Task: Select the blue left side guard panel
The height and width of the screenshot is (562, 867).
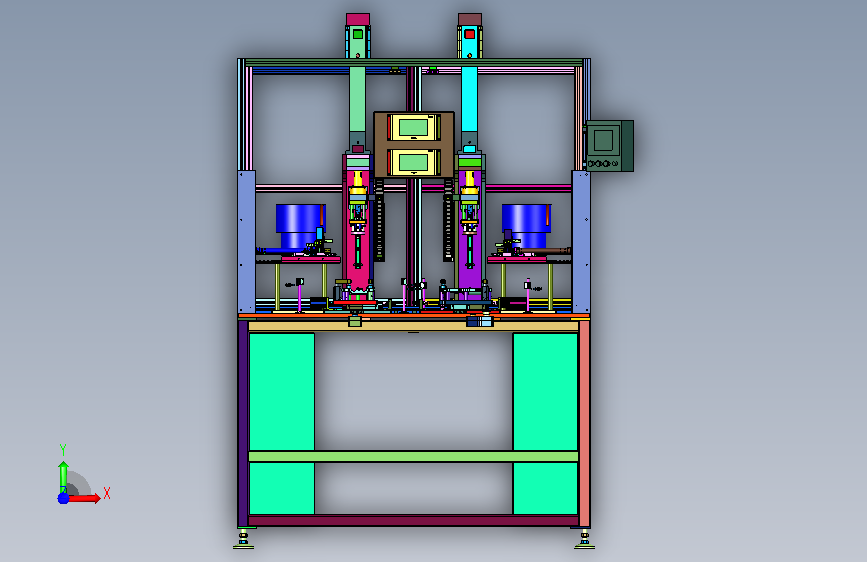Action: 247,242
